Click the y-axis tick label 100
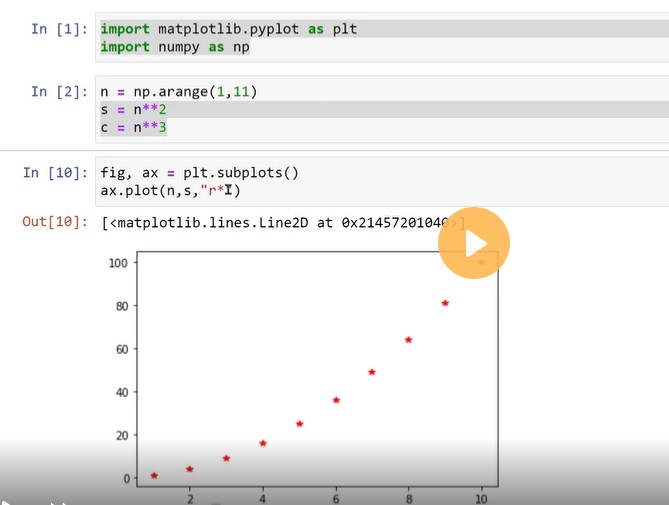The height and width of the screenshot is (505, 669). [120, 262]
